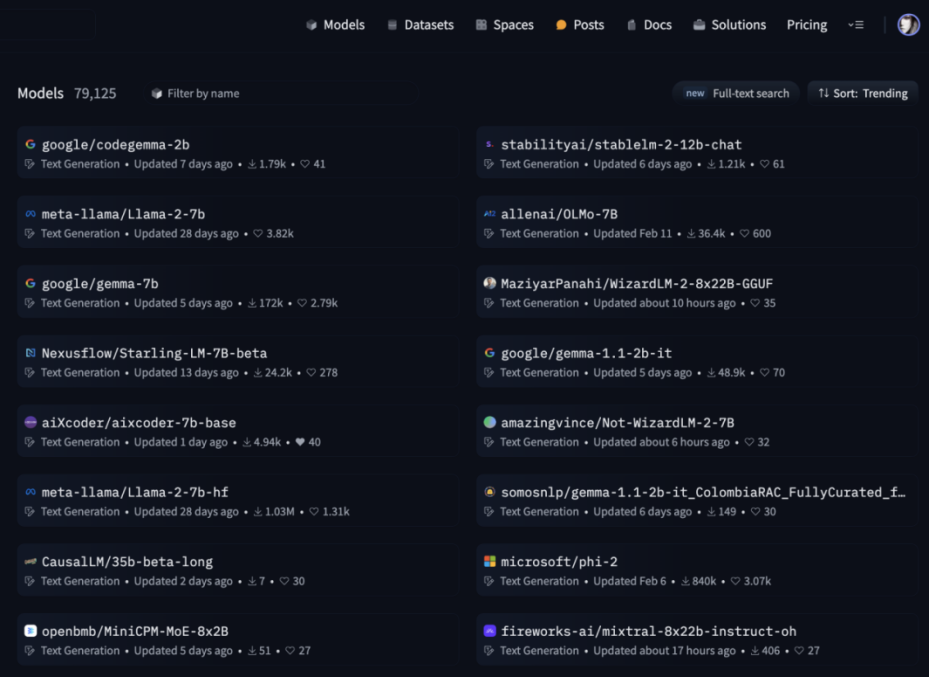Click the AllenAI logo beside OLMo-7B
The width and height of the screenshot is (929, 677).
(x=490, y=213)
